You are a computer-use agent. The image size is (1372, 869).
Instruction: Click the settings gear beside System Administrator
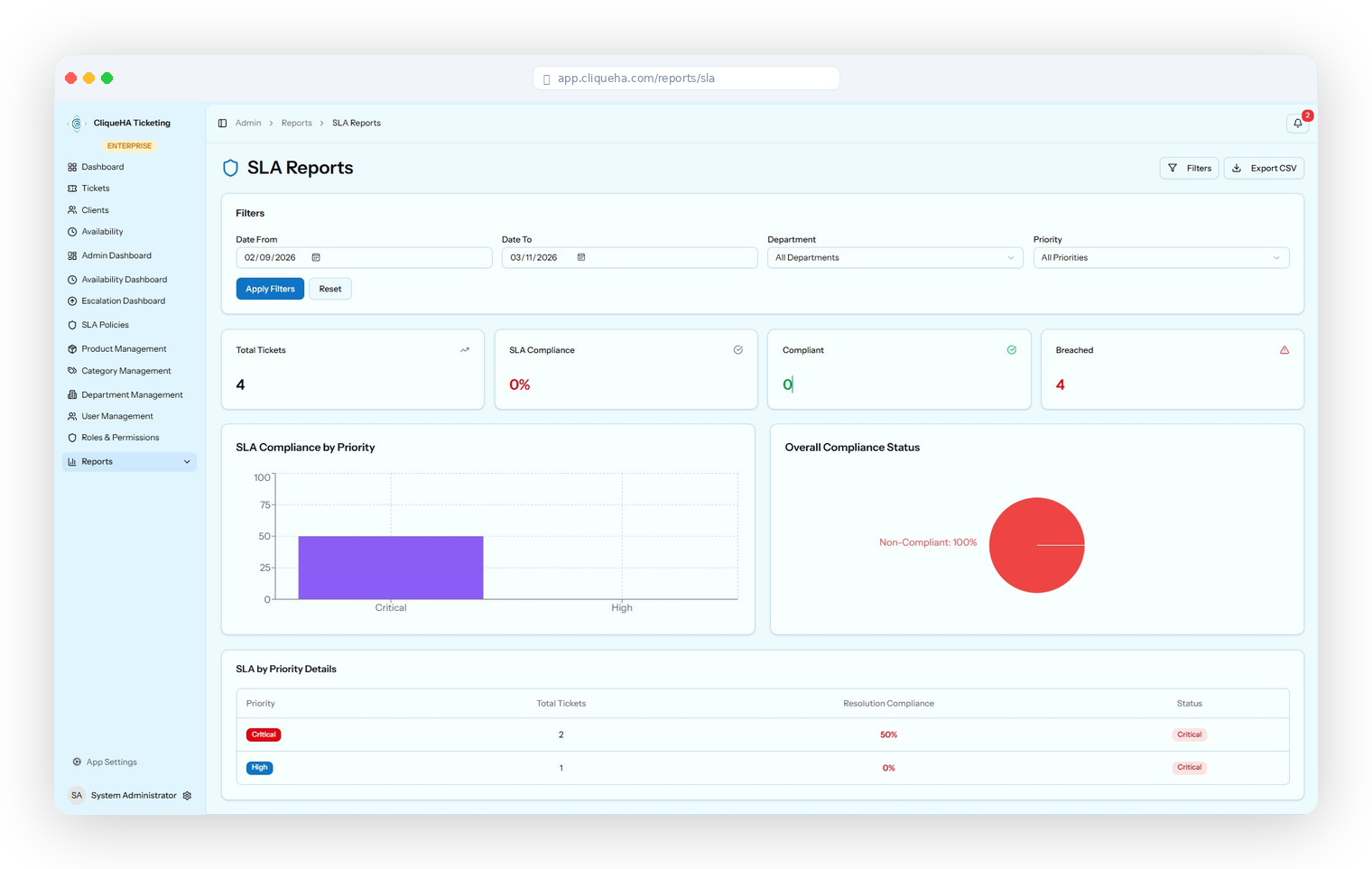pyautogui.click(x=187, y=796)
